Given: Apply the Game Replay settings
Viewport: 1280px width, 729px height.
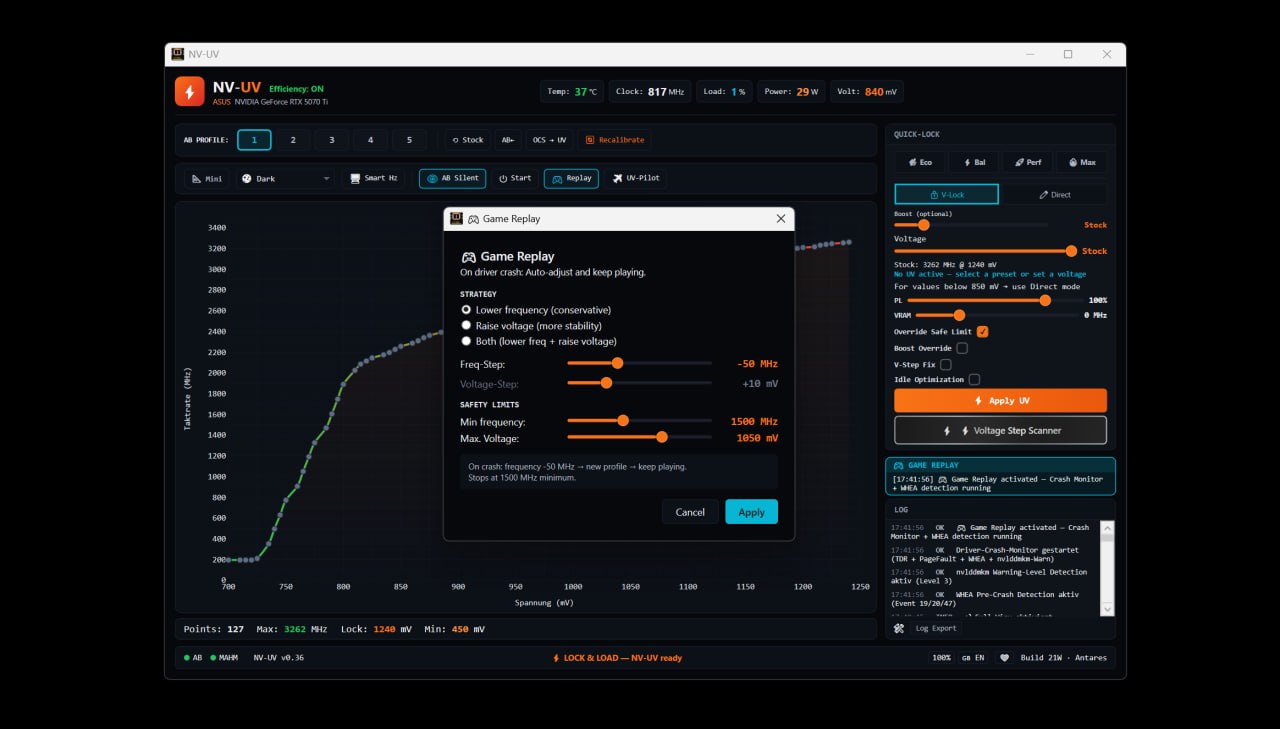Looking at the screenshot, I should click(x=751, y=512).
